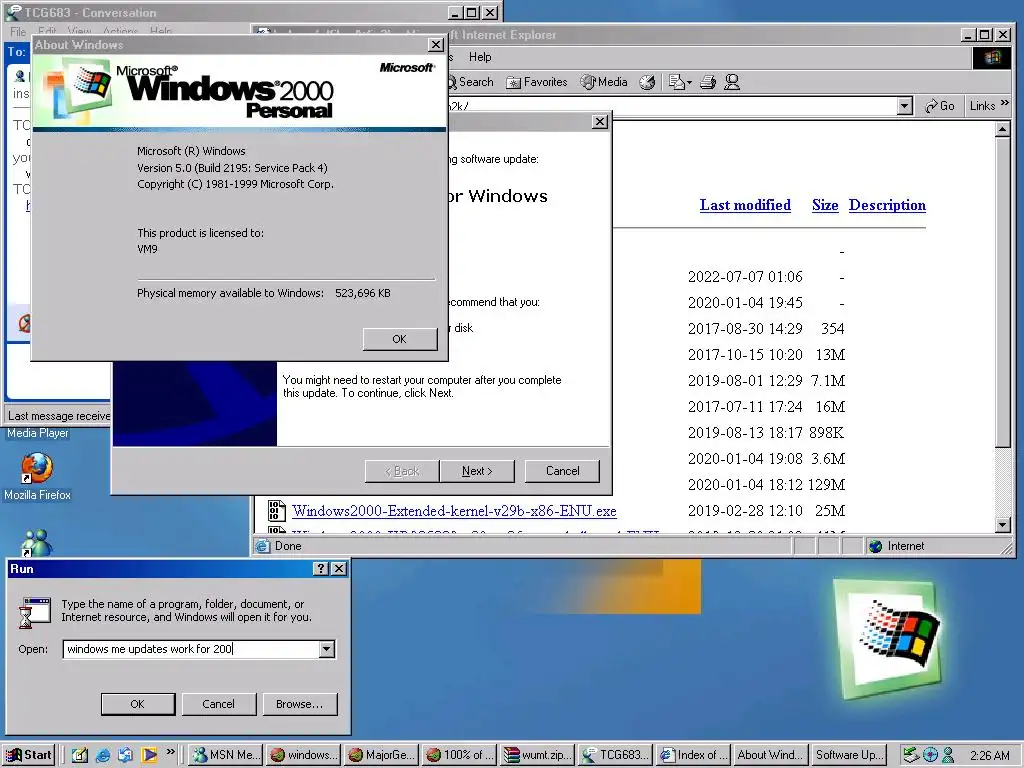This screenshot has width=1024, height=768.
Task: Expand the Quick Launch overflow chevron
Action: [x=170, y=752]
